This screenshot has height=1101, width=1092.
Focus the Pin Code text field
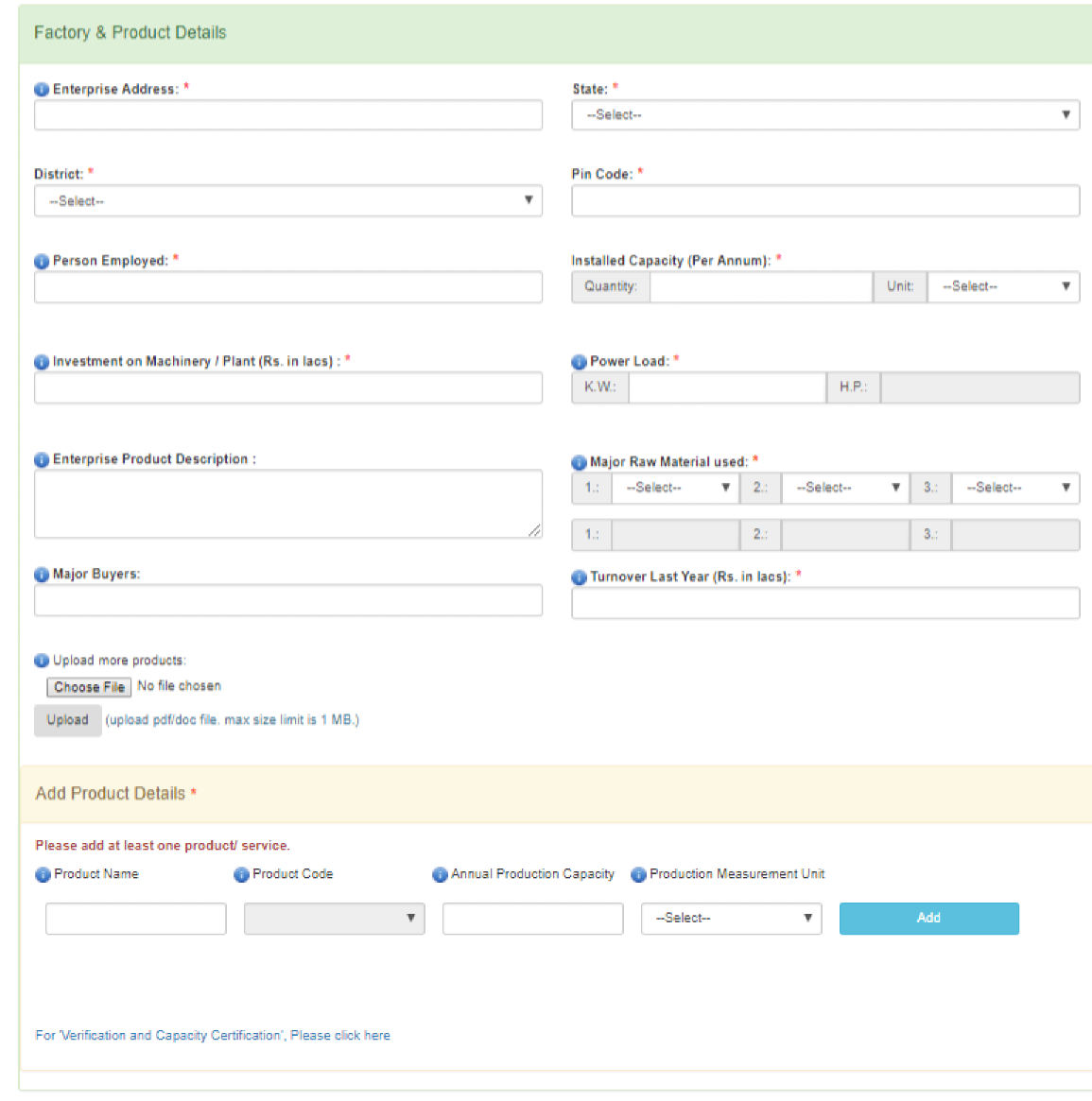click(x=824, y=201)
